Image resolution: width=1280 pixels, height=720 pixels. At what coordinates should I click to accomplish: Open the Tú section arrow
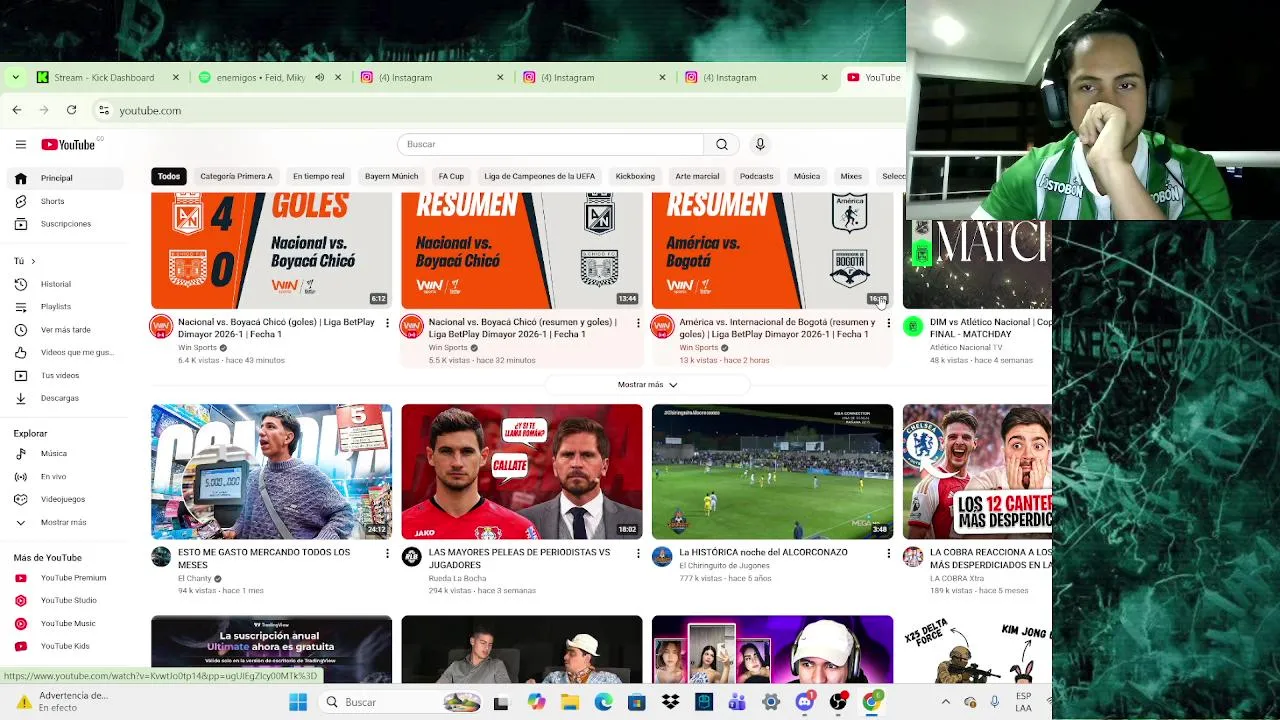click(33, 261)
